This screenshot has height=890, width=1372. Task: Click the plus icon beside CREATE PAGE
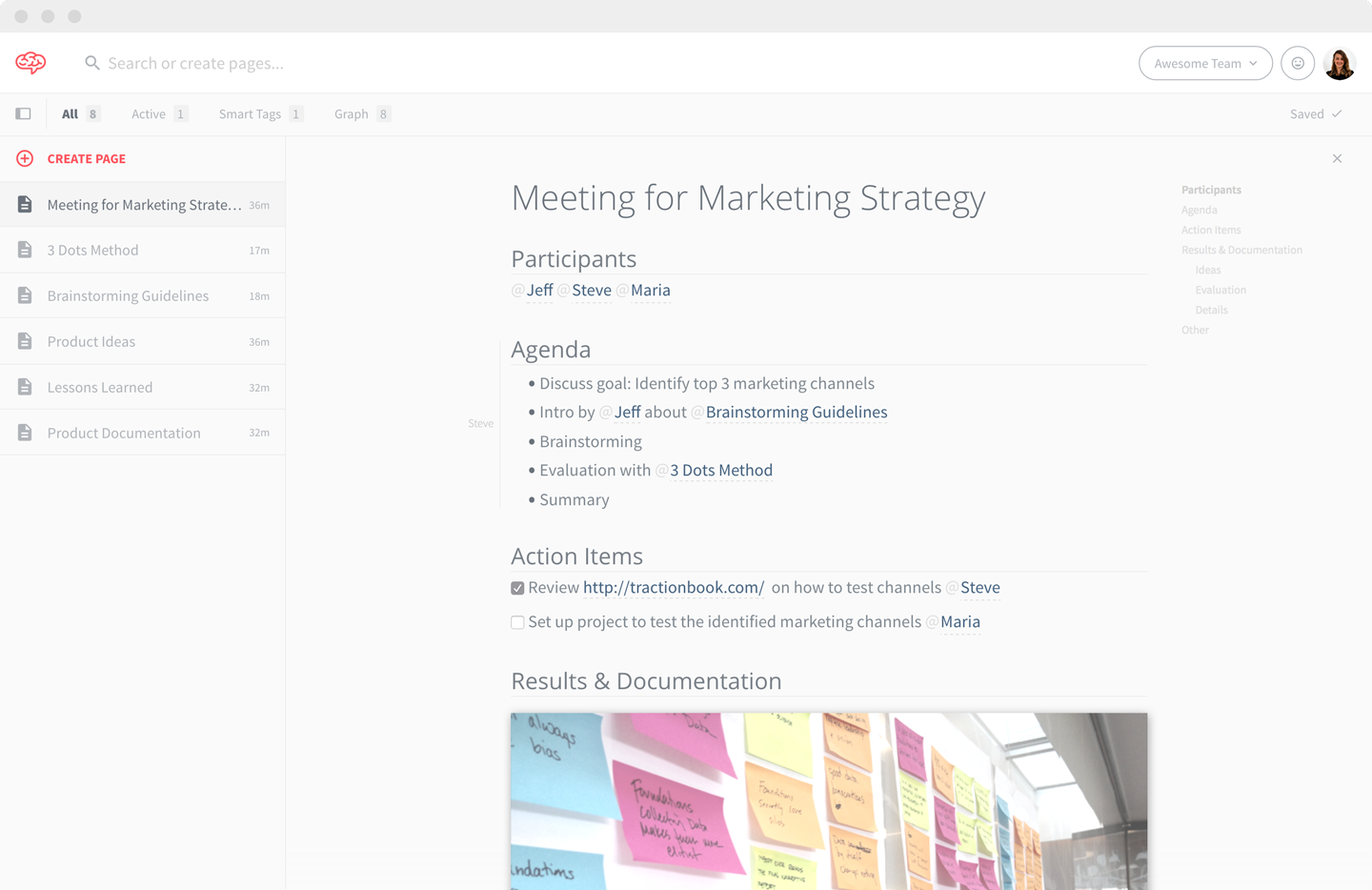[24, 158]
